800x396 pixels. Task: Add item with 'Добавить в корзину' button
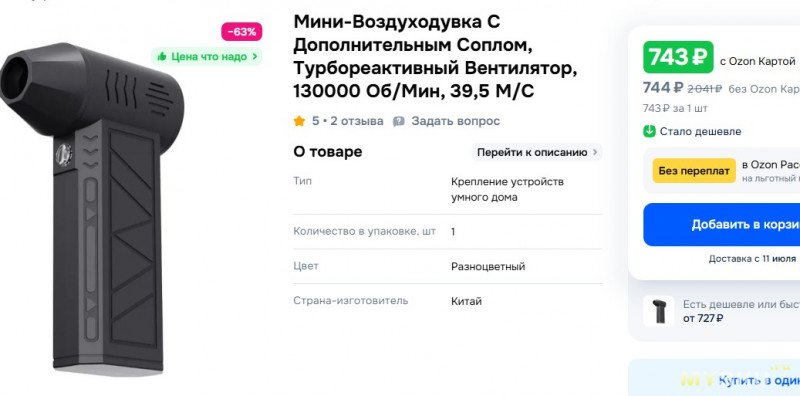721,225
